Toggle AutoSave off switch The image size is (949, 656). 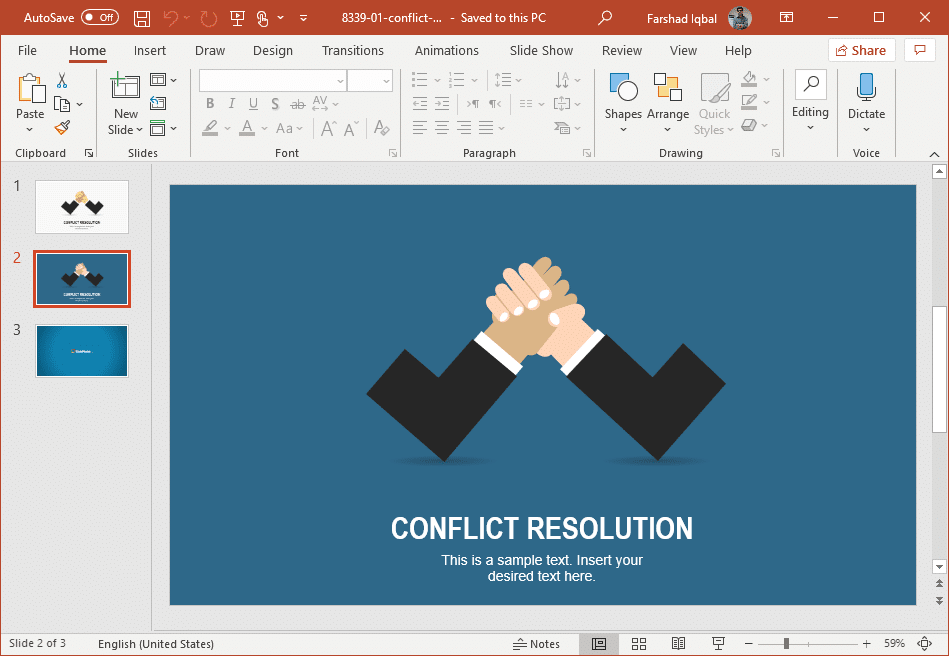tap(99, 18)
